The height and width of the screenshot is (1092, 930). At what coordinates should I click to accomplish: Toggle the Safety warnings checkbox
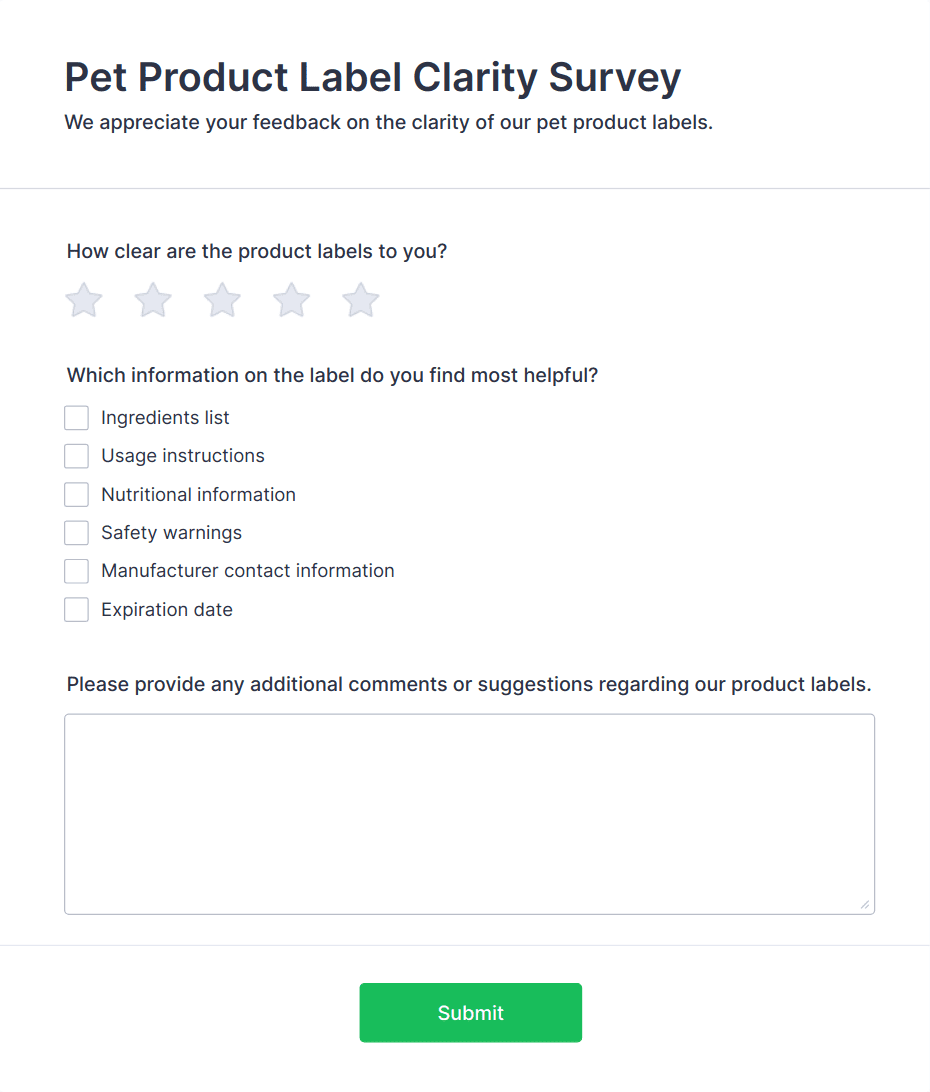coord(77,533)
